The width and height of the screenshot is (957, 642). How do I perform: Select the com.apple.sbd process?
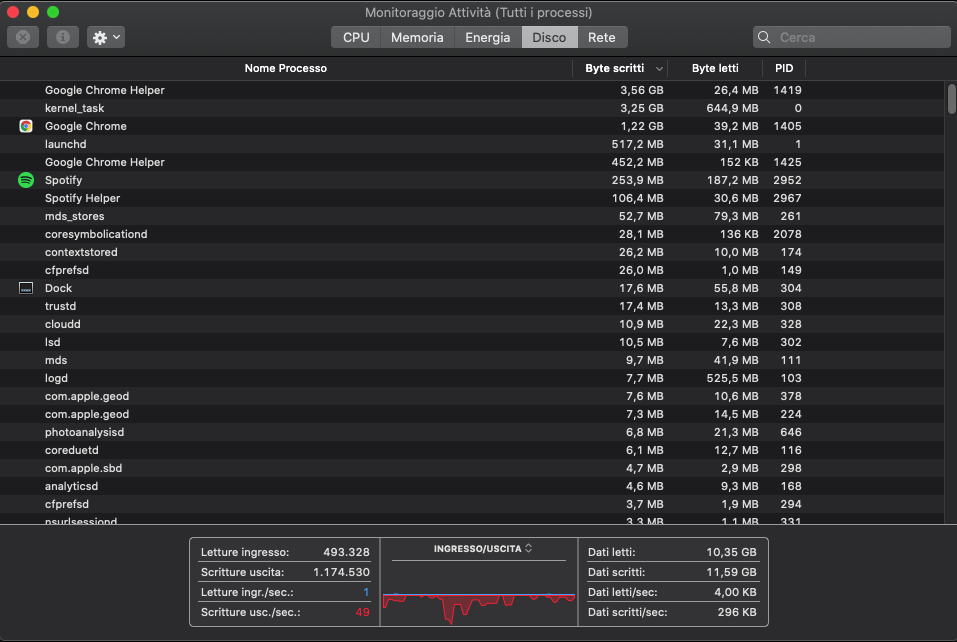(472, 468)
